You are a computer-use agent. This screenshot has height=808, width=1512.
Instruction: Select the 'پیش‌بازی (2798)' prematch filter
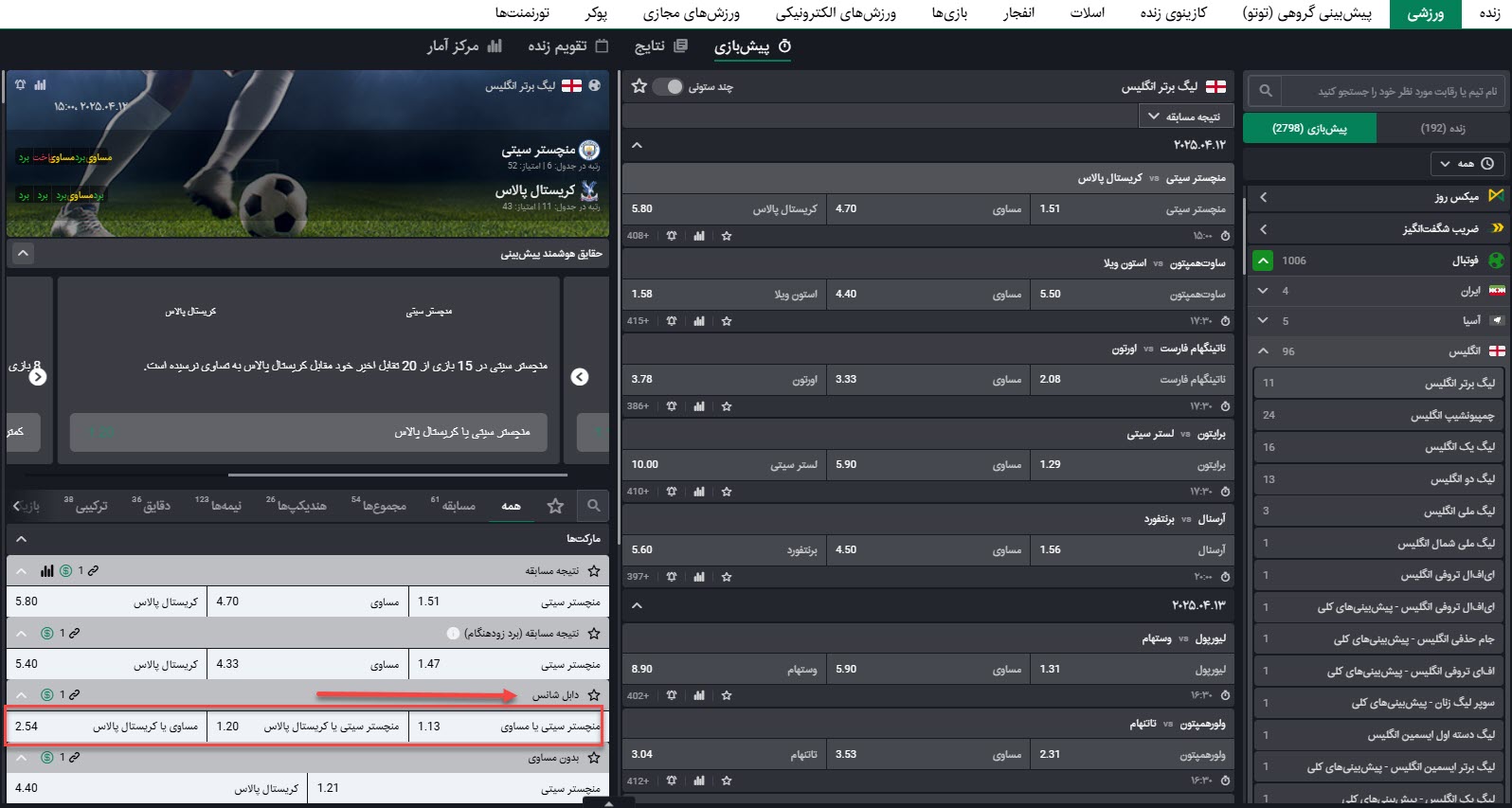coord(1309,128)
